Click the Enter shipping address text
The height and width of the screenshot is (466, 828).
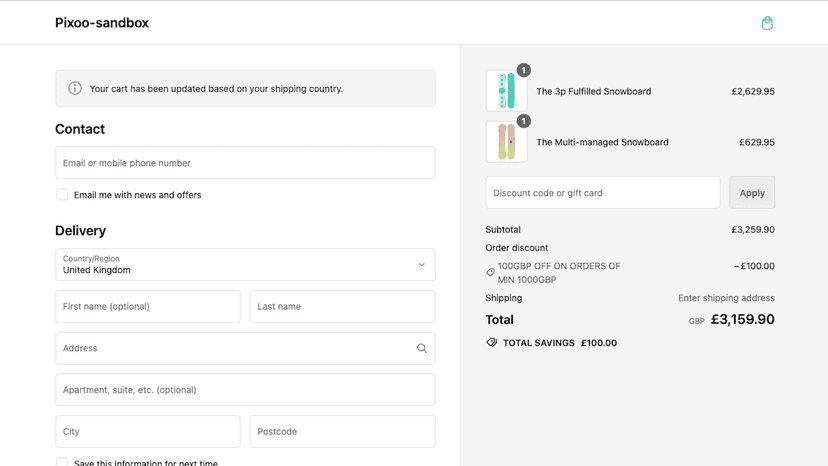pyautogui.click(x=726, y=298)
